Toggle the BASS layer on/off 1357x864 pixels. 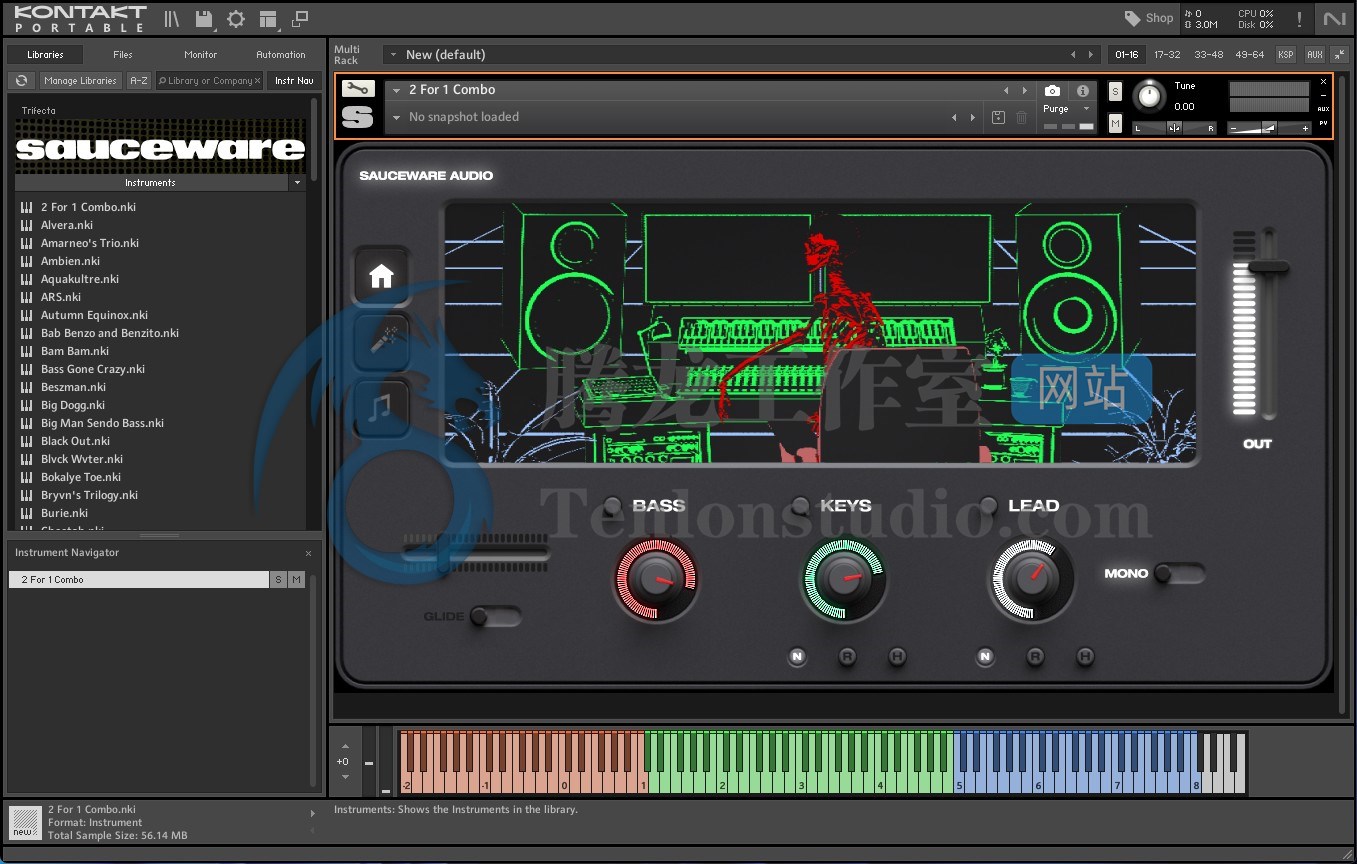(x=612, y=505)
